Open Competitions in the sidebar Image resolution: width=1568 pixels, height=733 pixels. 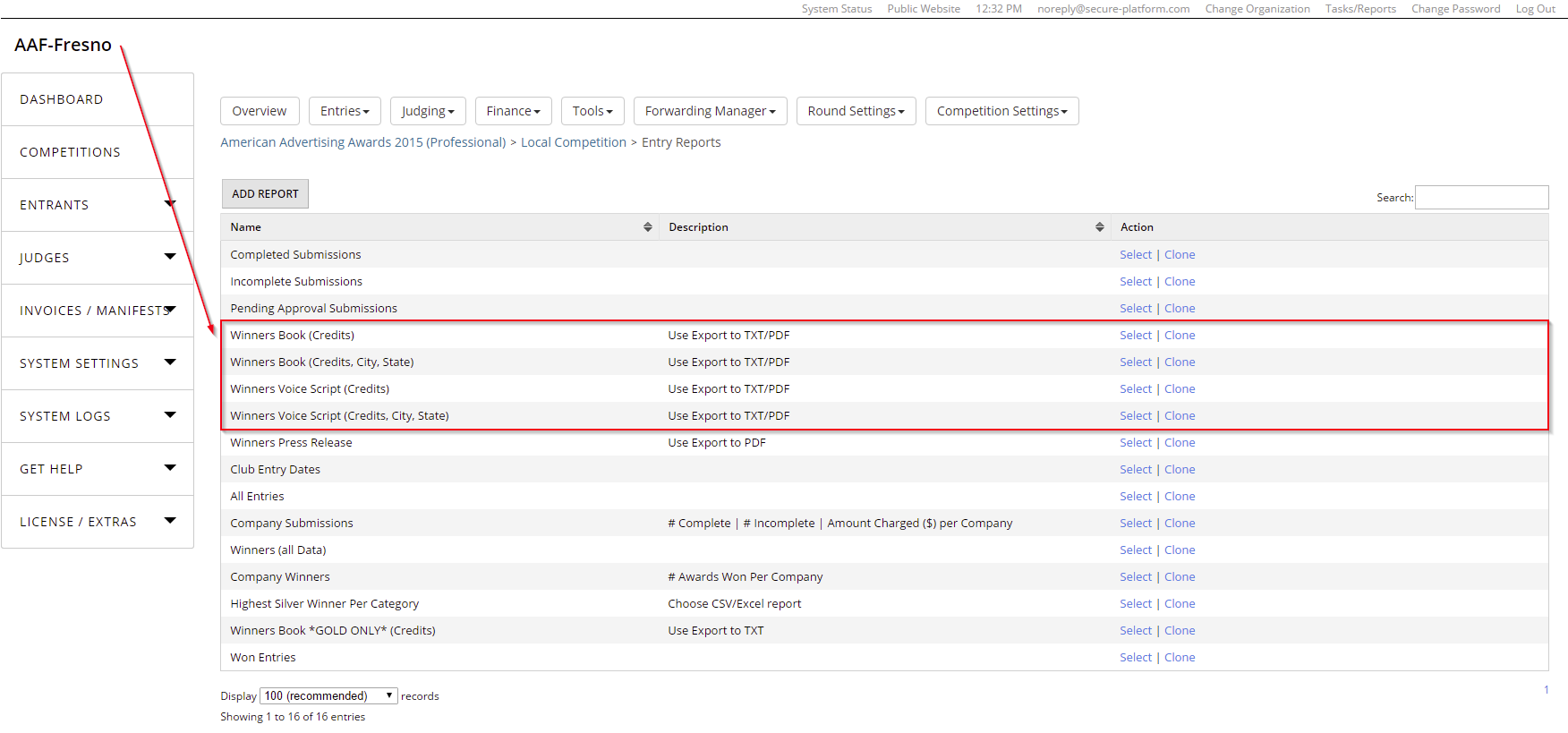click(98, 152)
